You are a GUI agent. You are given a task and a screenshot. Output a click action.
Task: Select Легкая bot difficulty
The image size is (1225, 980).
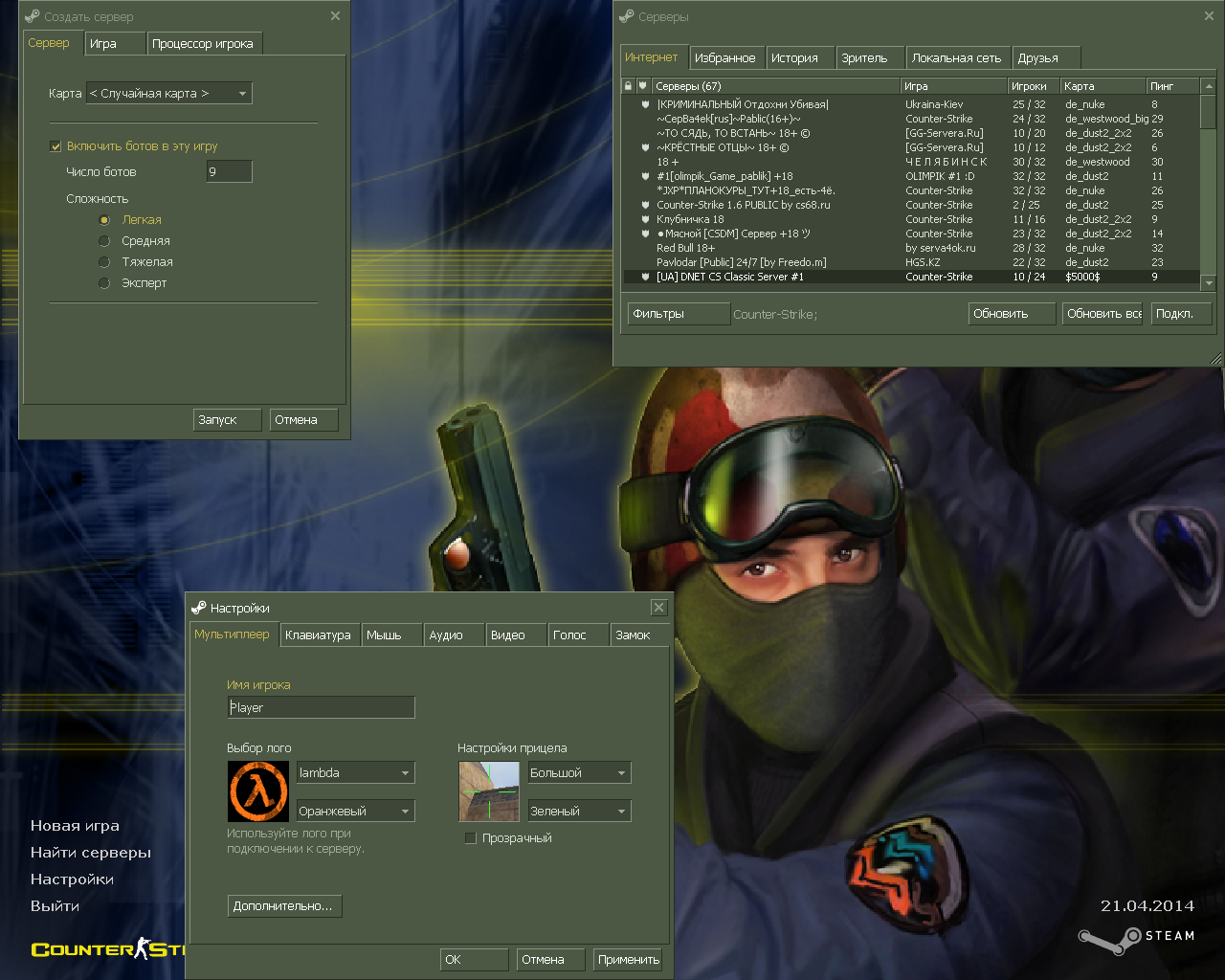(104, 220)
